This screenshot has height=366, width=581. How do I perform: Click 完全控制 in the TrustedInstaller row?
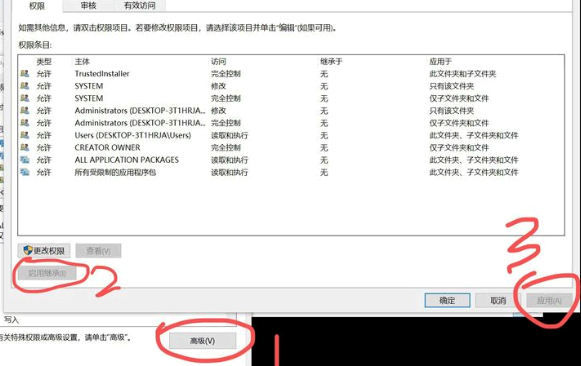pos(226,74)
